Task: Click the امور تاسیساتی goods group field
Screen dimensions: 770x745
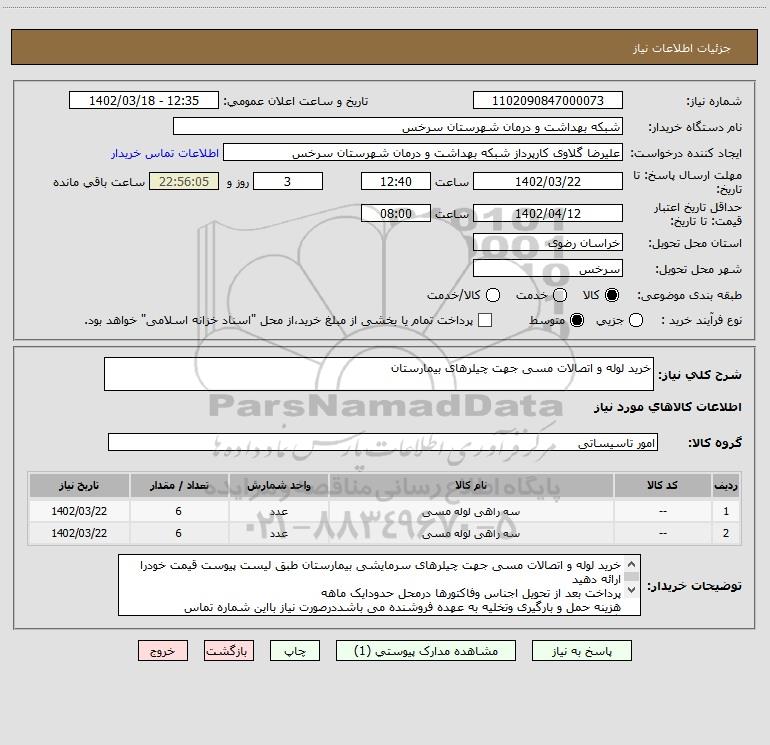Action: 383,442
